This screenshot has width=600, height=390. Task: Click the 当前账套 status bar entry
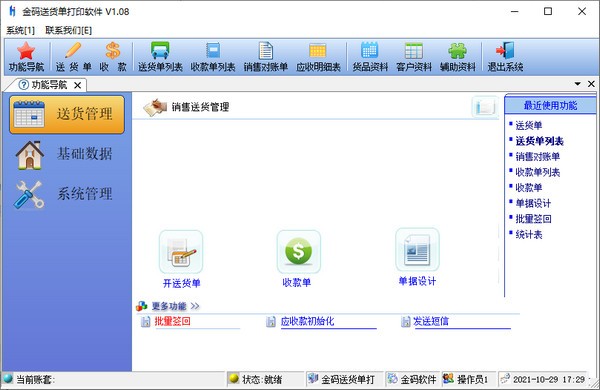[35, 379]
